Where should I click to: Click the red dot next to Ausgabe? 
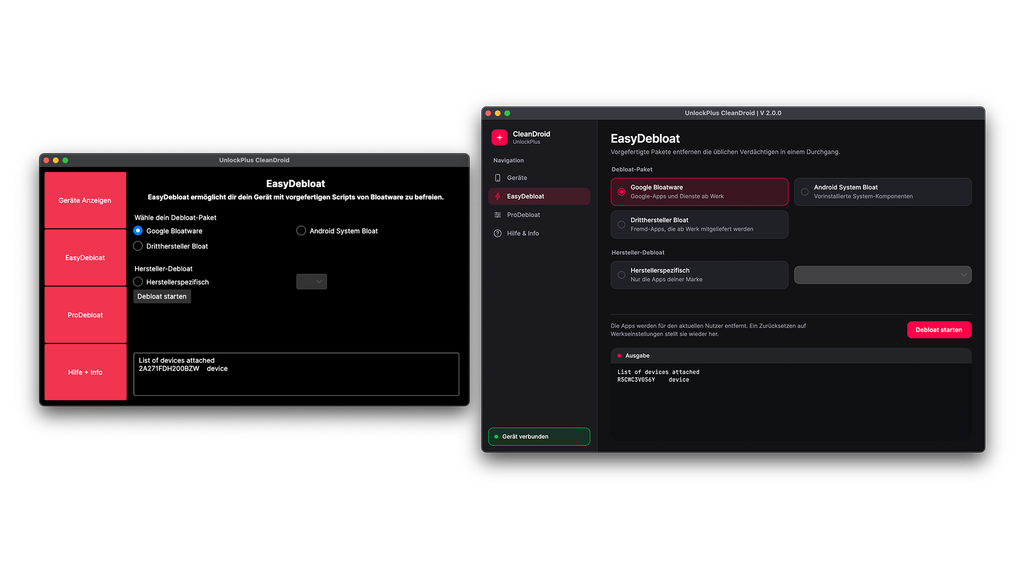619,356
